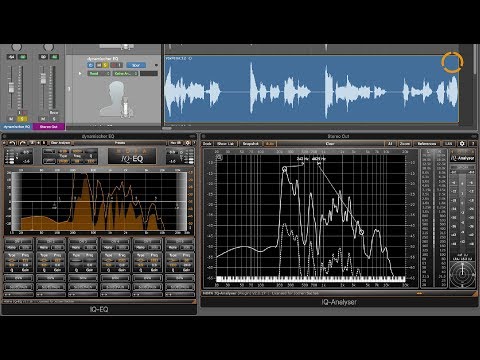The image size is (480, 360).
Task: Open IQ-Analyser settings gear icon
Action: (462, 144)
